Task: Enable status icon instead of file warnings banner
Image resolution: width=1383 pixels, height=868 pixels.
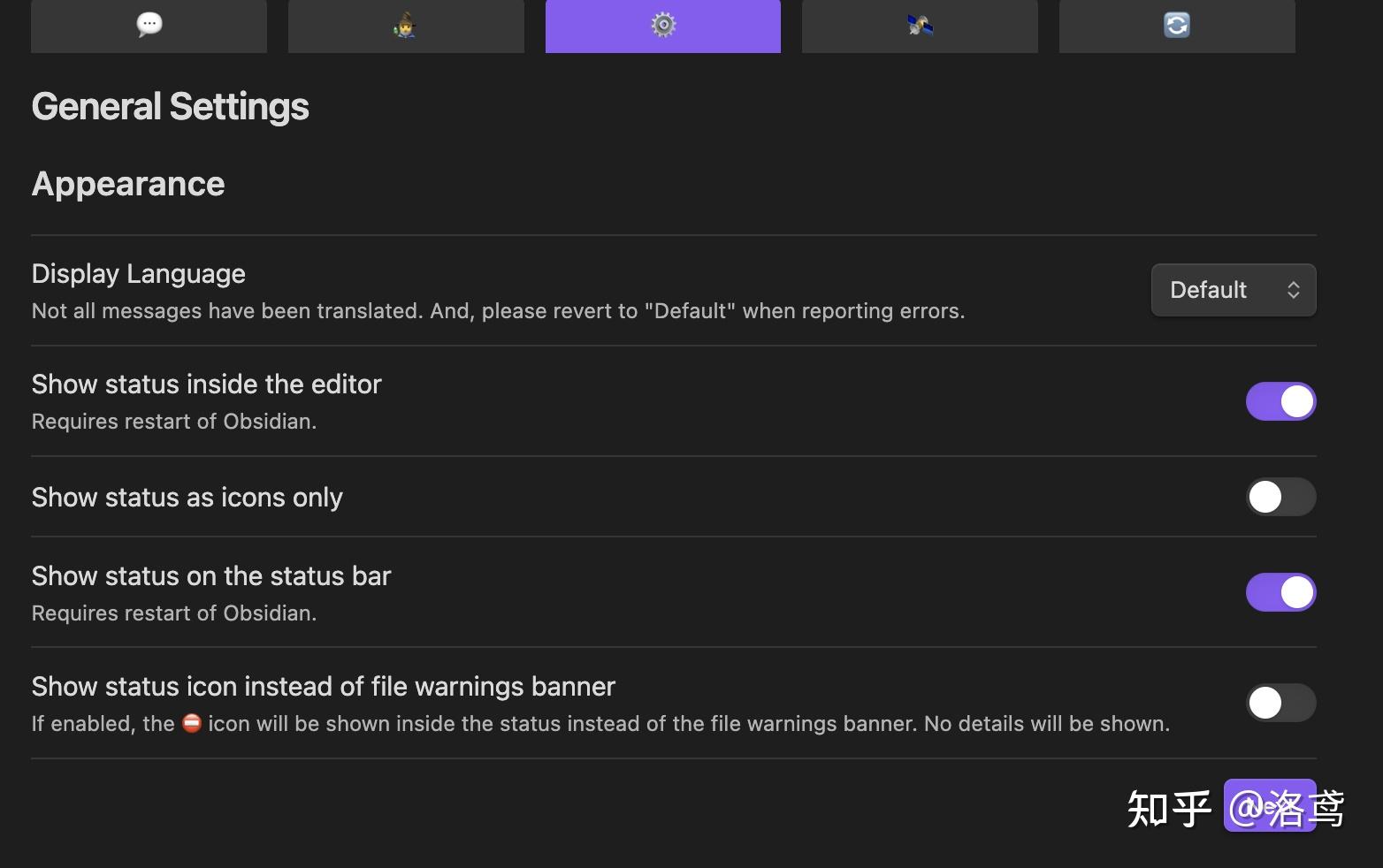Action: click(1280, 703)
